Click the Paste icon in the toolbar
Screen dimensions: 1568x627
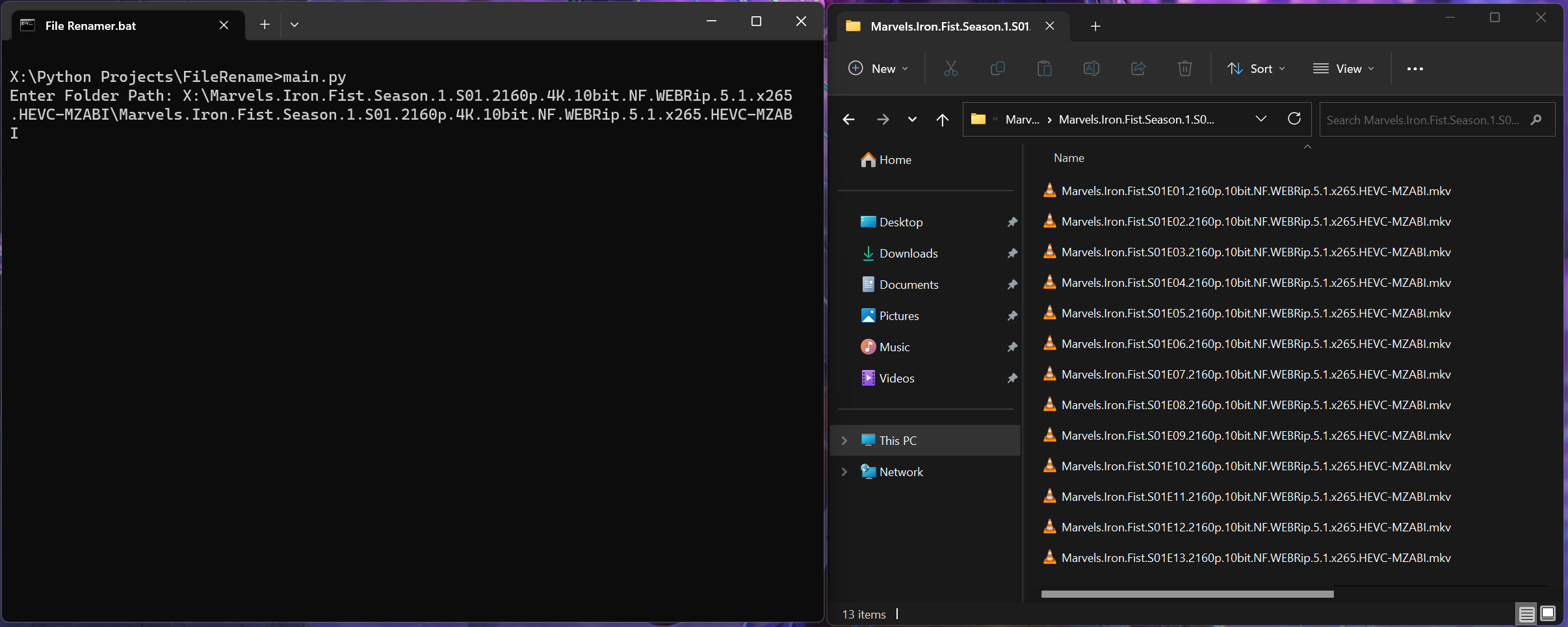point(1044,68)
